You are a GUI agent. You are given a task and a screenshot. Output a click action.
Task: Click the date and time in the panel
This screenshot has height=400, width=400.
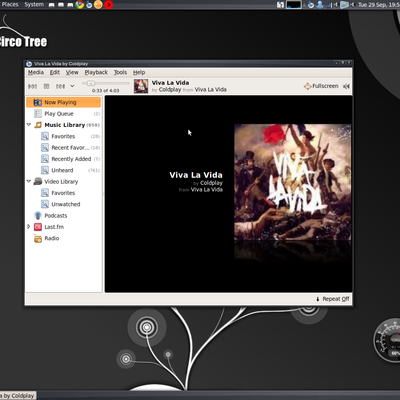[379, 5]
